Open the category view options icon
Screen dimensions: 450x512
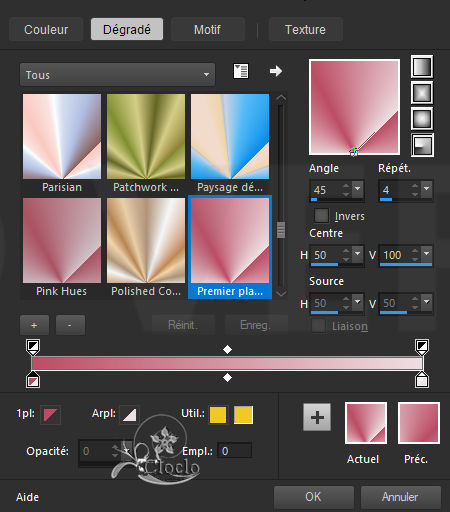point(241,71)
